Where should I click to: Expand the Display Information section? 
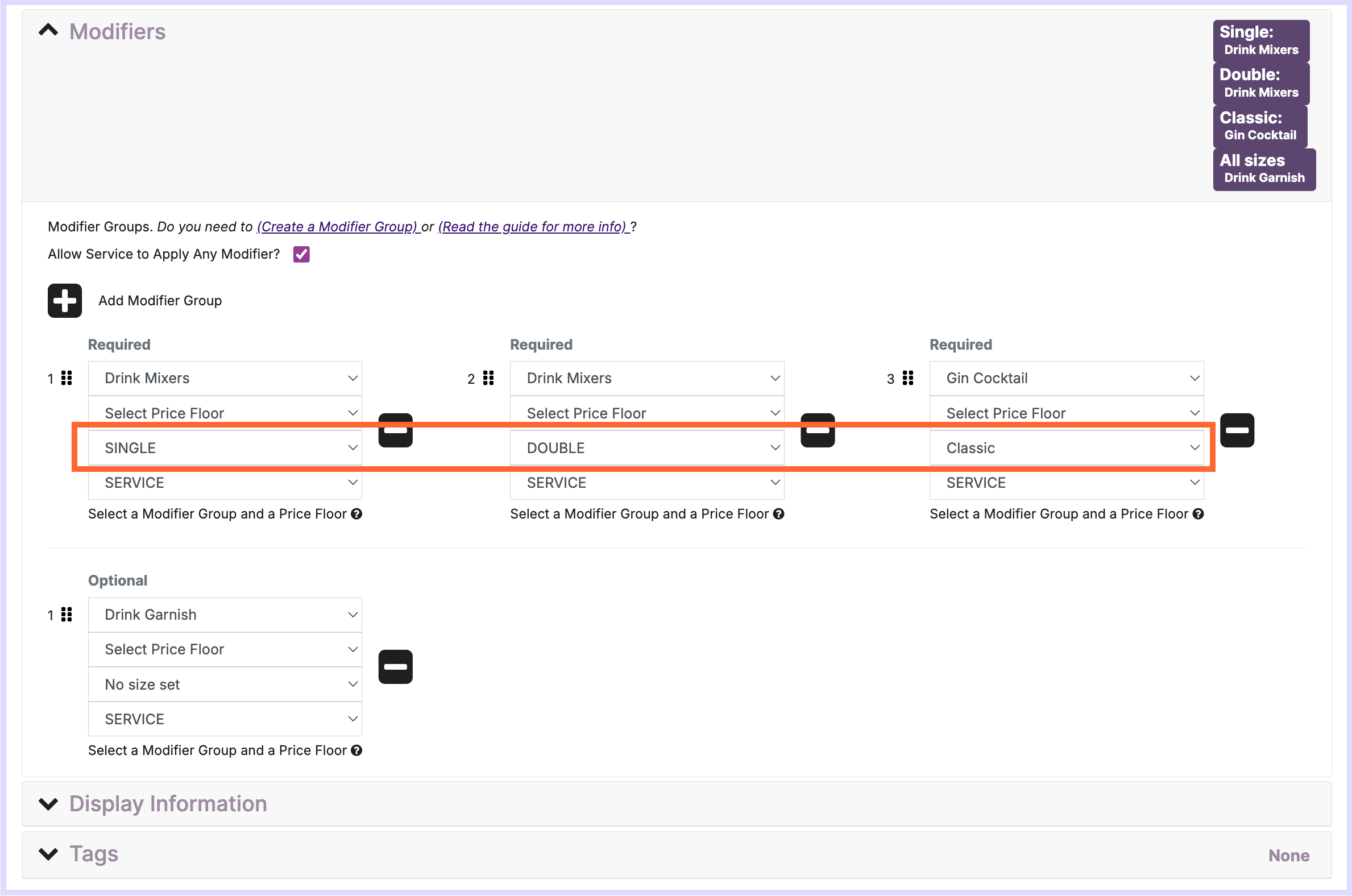tap(48, 804)
